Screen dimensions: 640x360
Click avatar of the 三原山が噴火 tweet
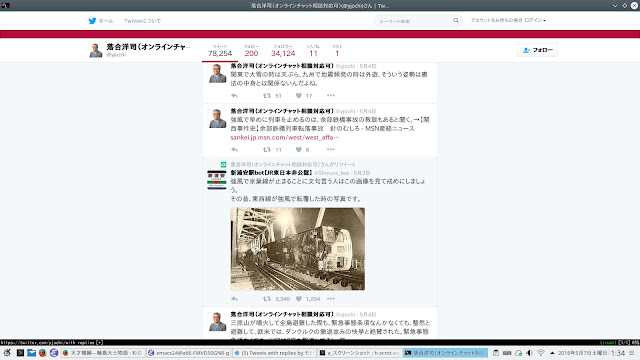click(217, 322)
